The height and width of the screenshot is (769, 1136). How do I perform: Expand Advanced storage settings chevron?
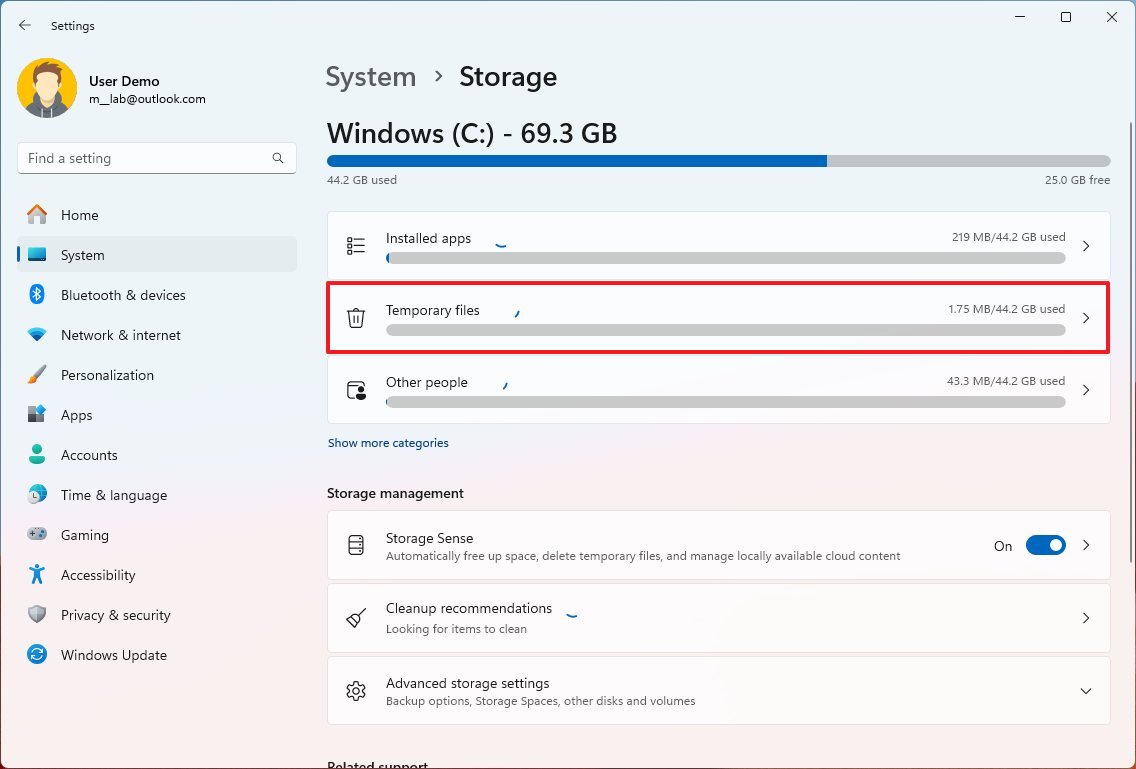[1086, 691]
